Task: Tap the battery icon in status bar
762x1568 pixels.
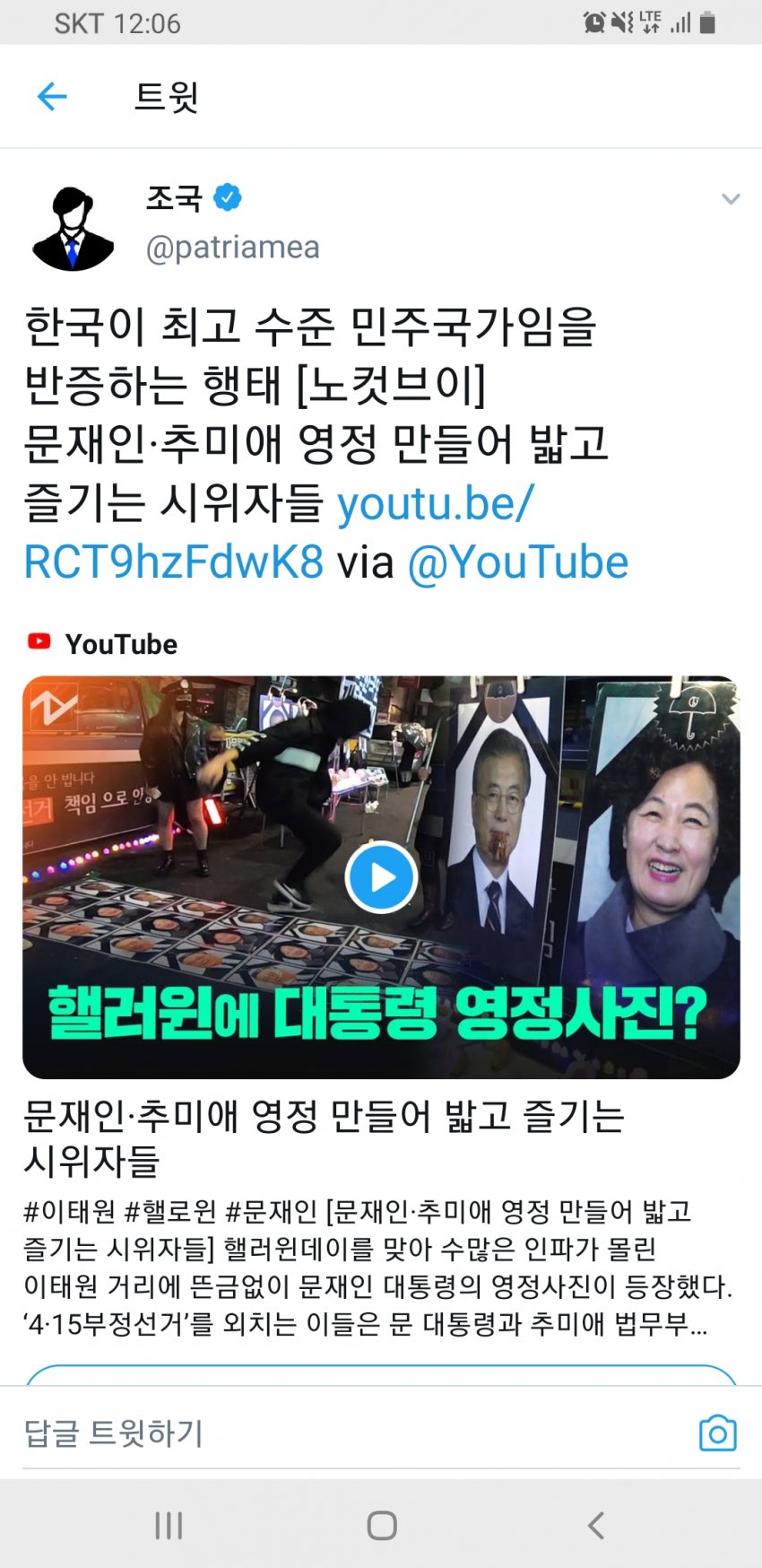Action: point(707,22)
